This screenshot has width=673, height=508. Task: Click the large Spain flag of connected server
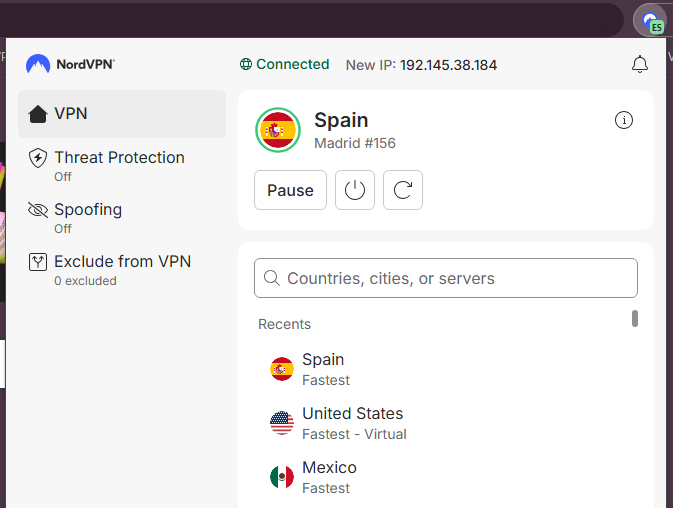tap(278, 130)
